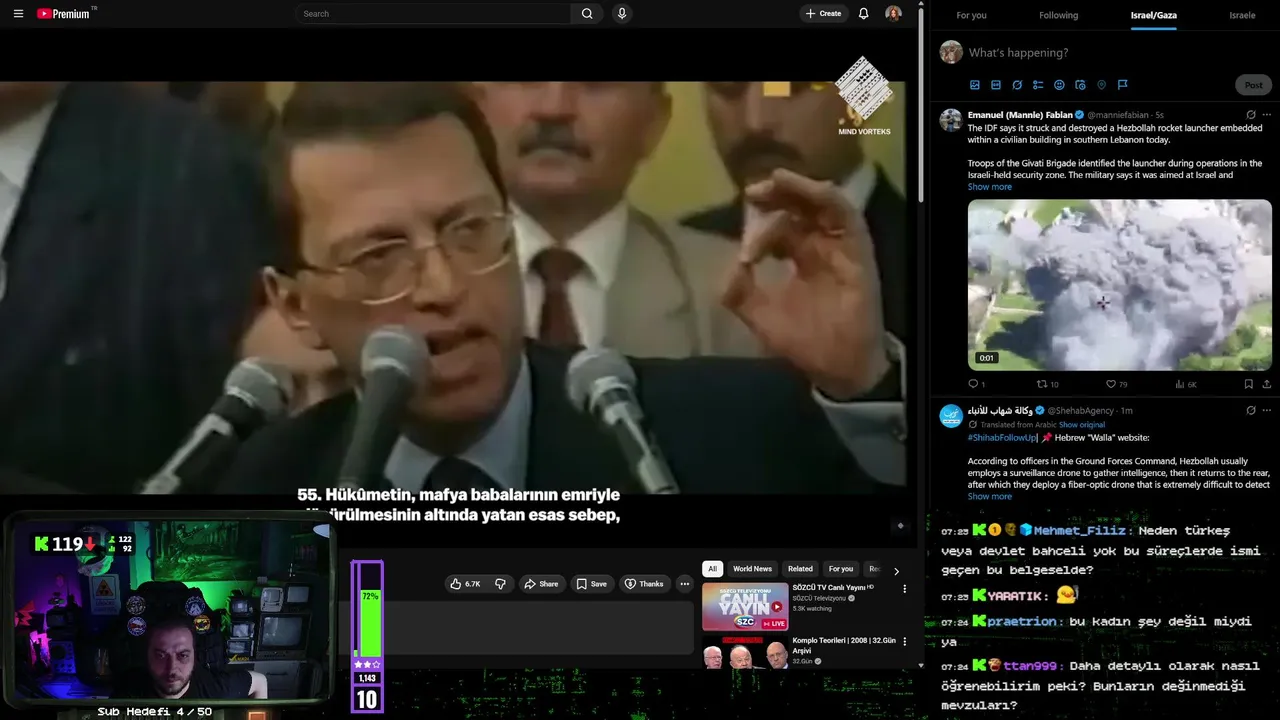The height and width of the screenshot is (720, 1280).
Task: Click Show original translation link
Action: coord(1082,425)
